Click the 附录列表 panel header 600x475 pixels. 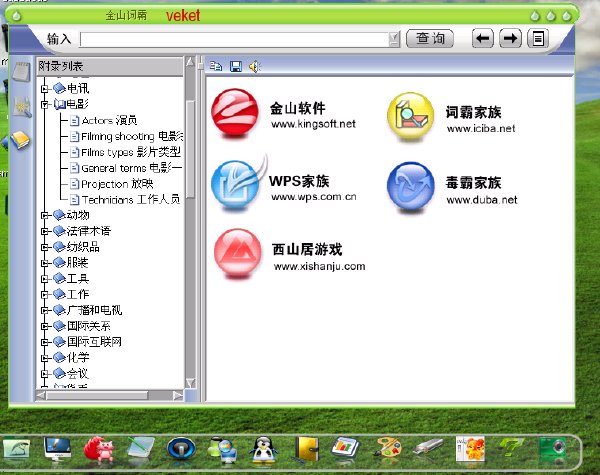pyautogui.click(x=110, y=66)
